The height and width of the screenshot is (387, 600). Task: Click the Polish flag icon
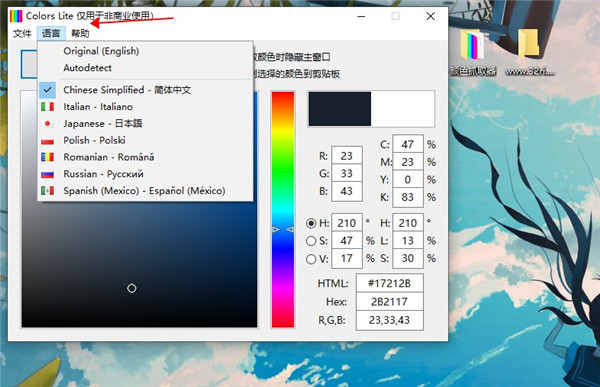point(47,140)
